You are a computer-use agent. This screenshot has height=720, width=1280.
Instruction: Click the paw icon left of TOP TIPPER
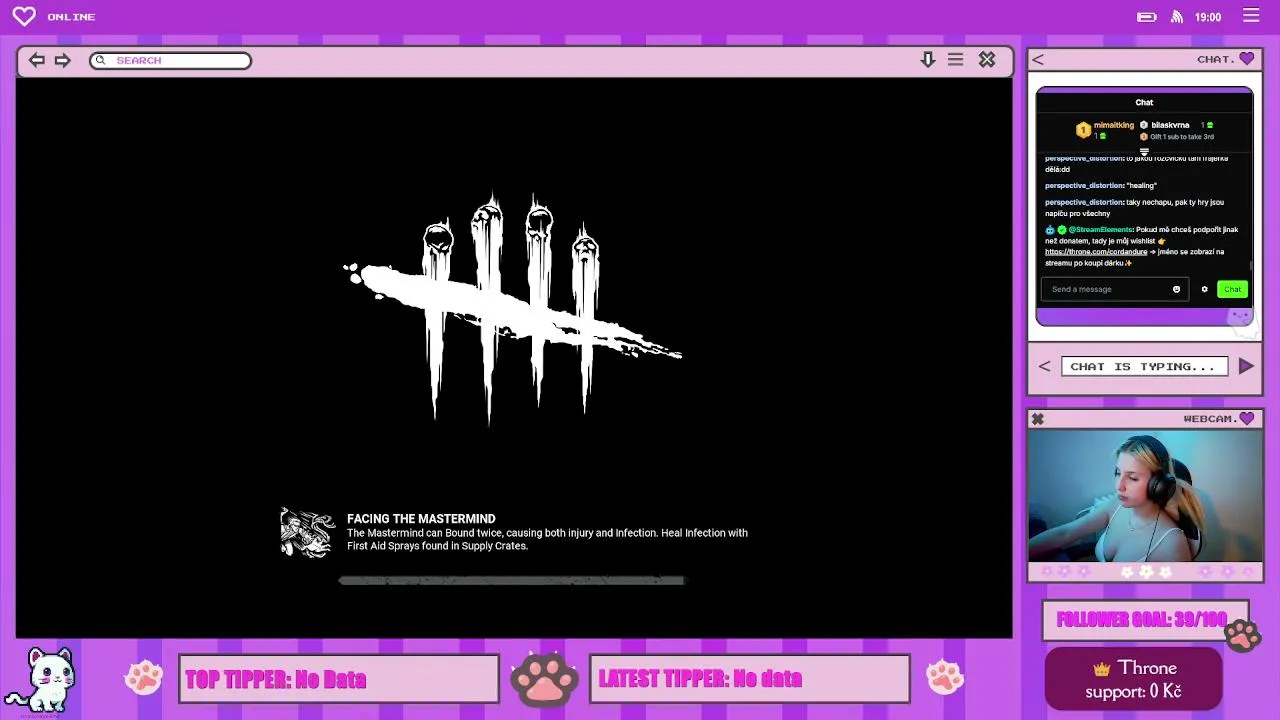(144, 677)
